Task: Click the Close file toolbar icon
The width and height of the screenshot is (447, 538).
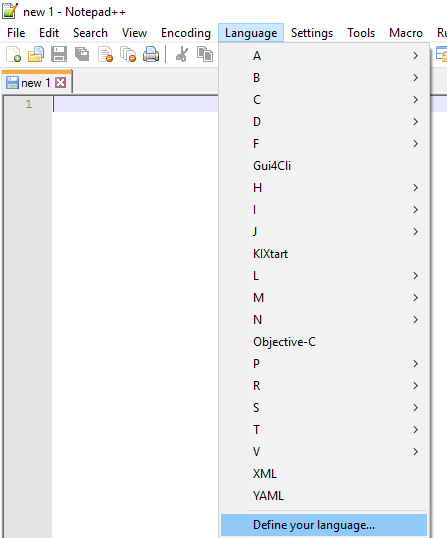Action: (x=105, y=54)
